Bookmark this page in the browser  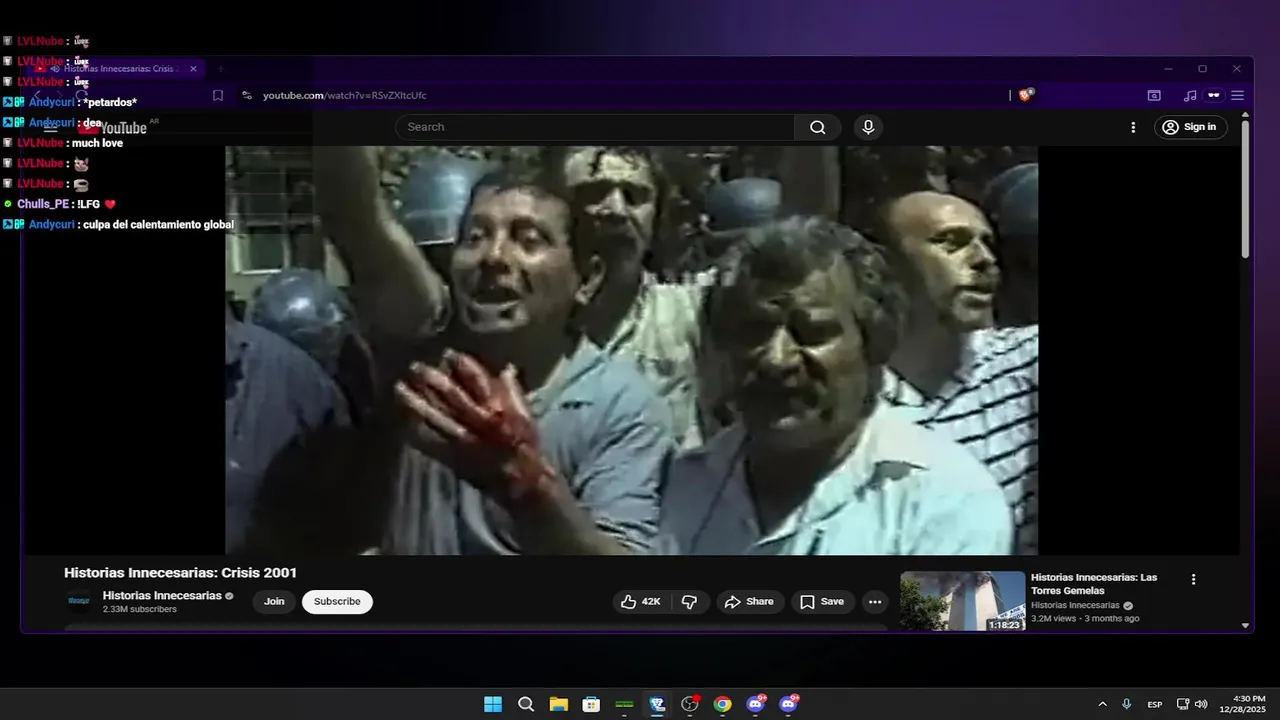point(218,95)
